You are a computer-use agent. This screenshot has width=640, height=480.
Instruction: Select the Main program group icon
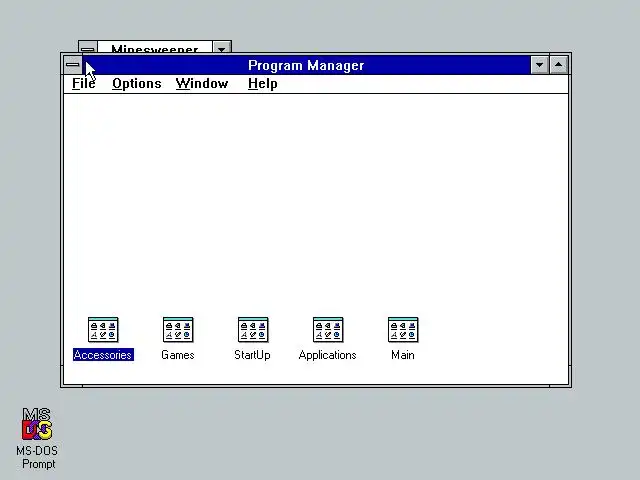[403, 330]
